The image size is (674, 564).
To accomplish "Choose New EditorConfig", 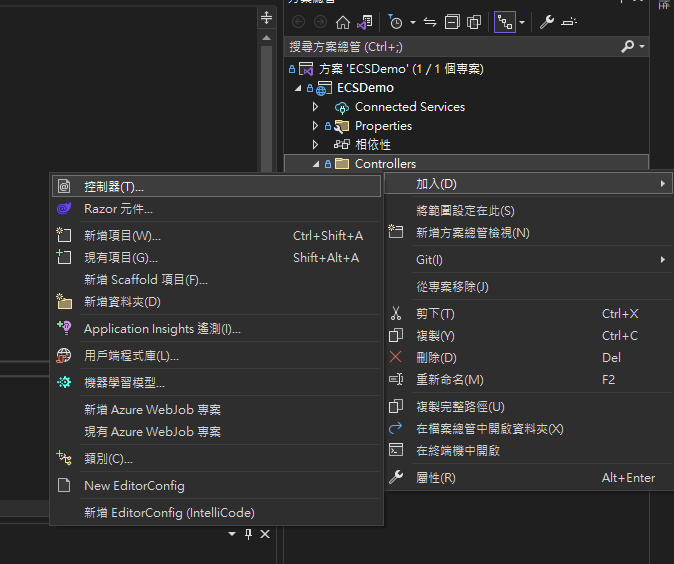I will (216, 486).
